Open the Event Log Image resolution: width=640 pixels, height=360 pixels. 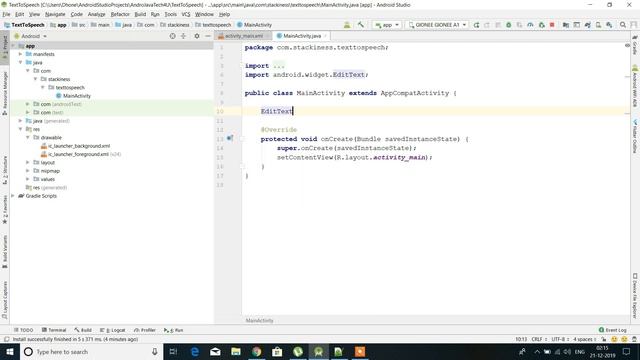point(613,330)
